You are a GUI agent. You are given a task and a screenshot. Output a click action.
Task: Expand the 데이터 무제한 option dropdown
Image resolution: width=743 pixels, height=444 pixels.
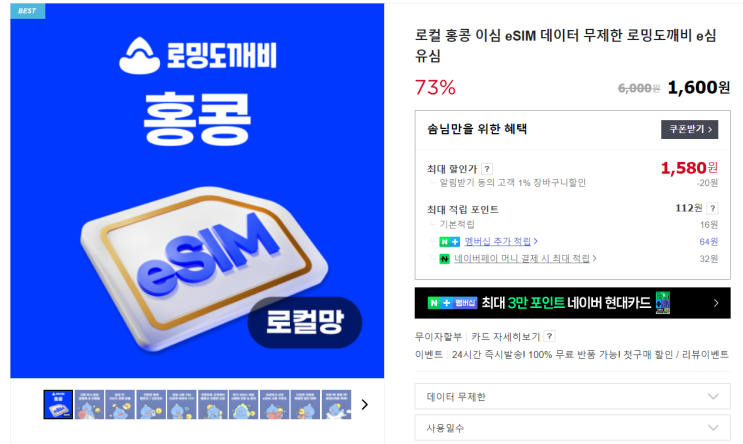pos(572,397)
